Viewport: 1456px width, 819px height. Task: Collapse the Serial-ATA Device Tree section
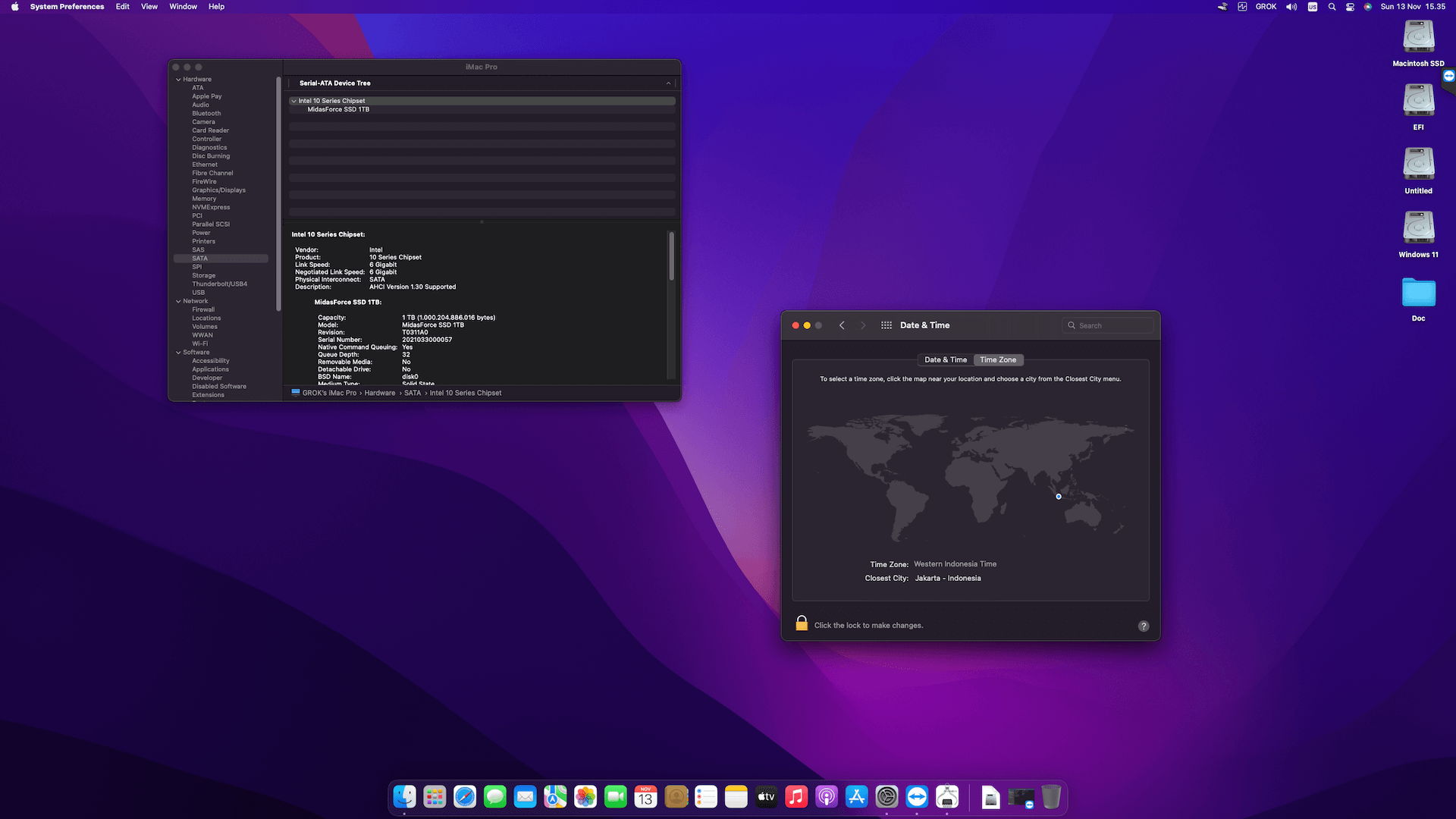668,83
